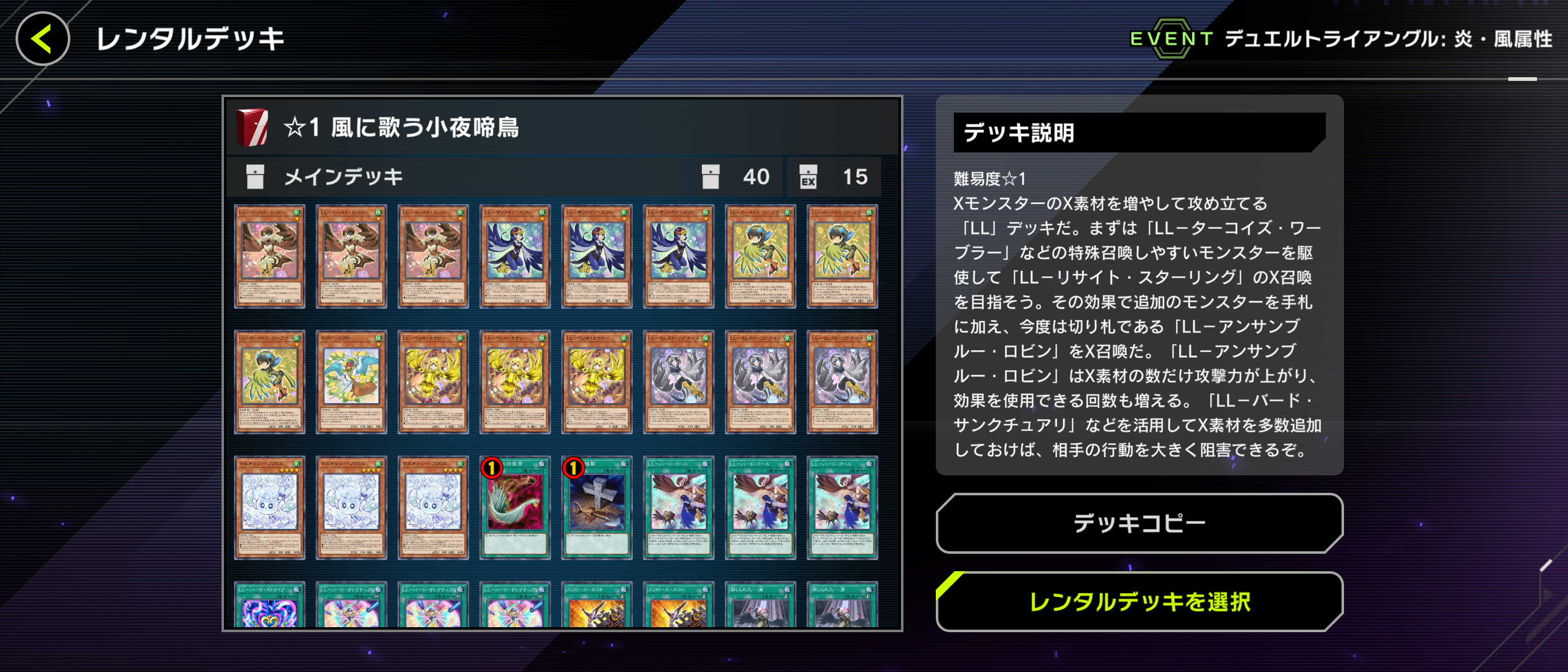Viewport: 1568px width, 672px height.
Task: Click the EX extra deck count icon
Action: [808, 177]
